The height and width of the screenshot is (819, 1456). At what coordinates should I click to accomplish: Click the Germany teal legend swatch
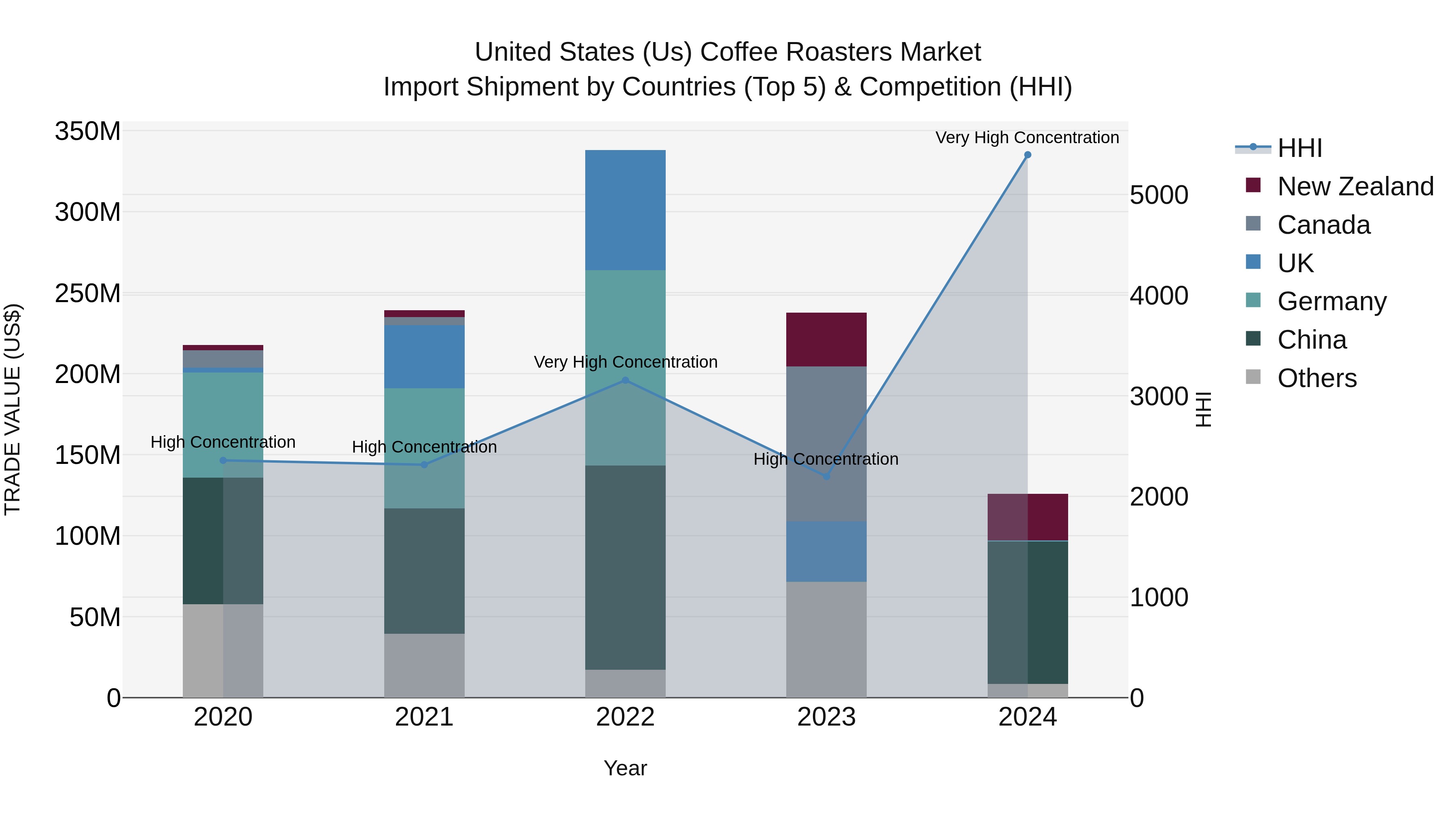pyautogui.click(x=1253, y=300)
